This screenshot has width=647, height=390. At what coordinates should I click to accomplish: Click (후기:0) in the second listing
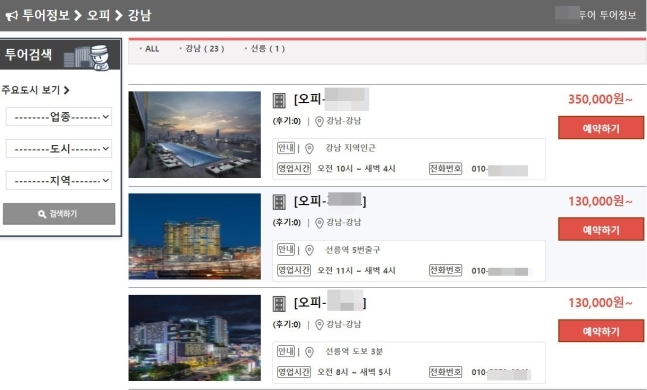pos(287,223)
